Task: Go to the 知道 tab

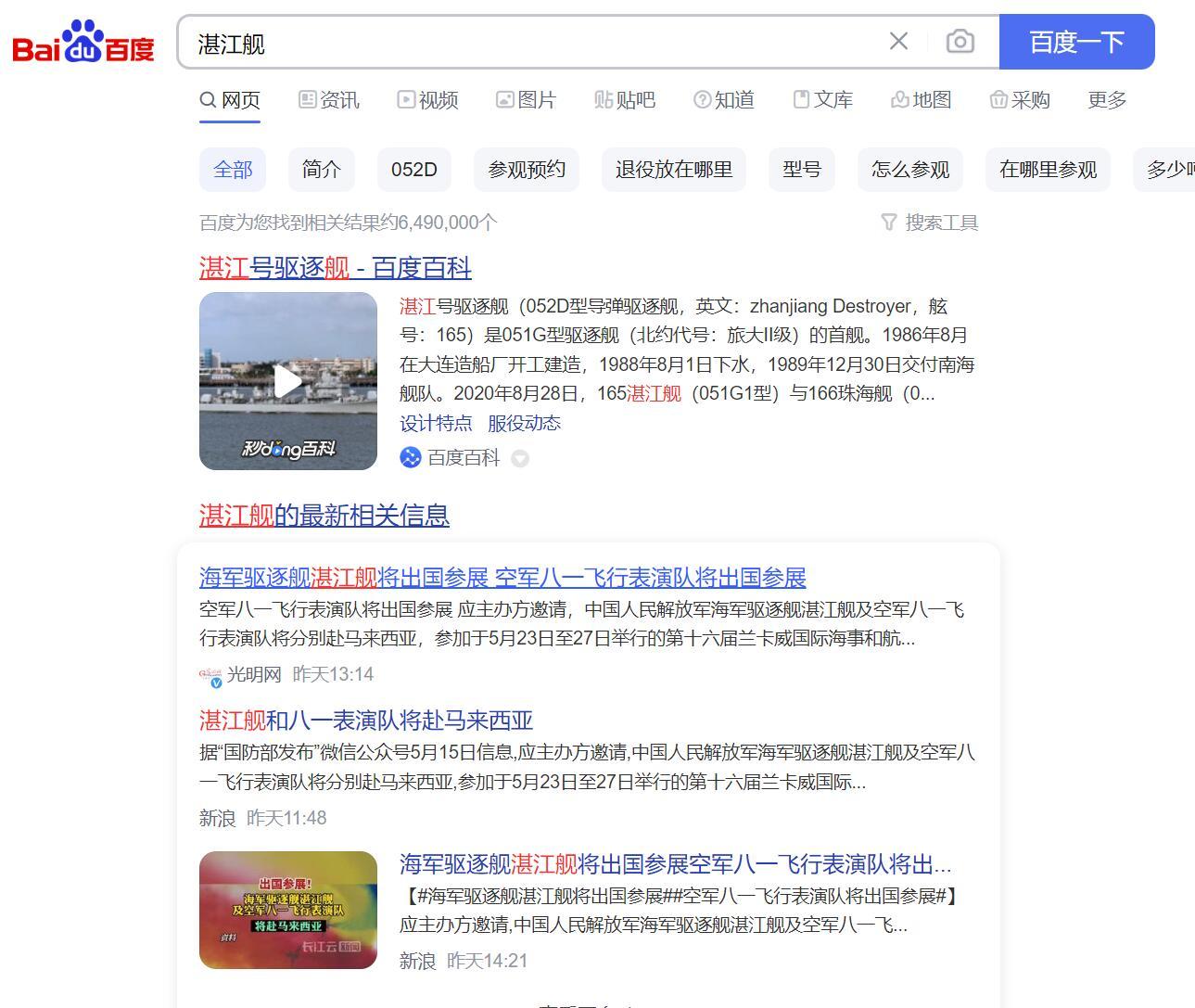Action: (x=724, y=99)
